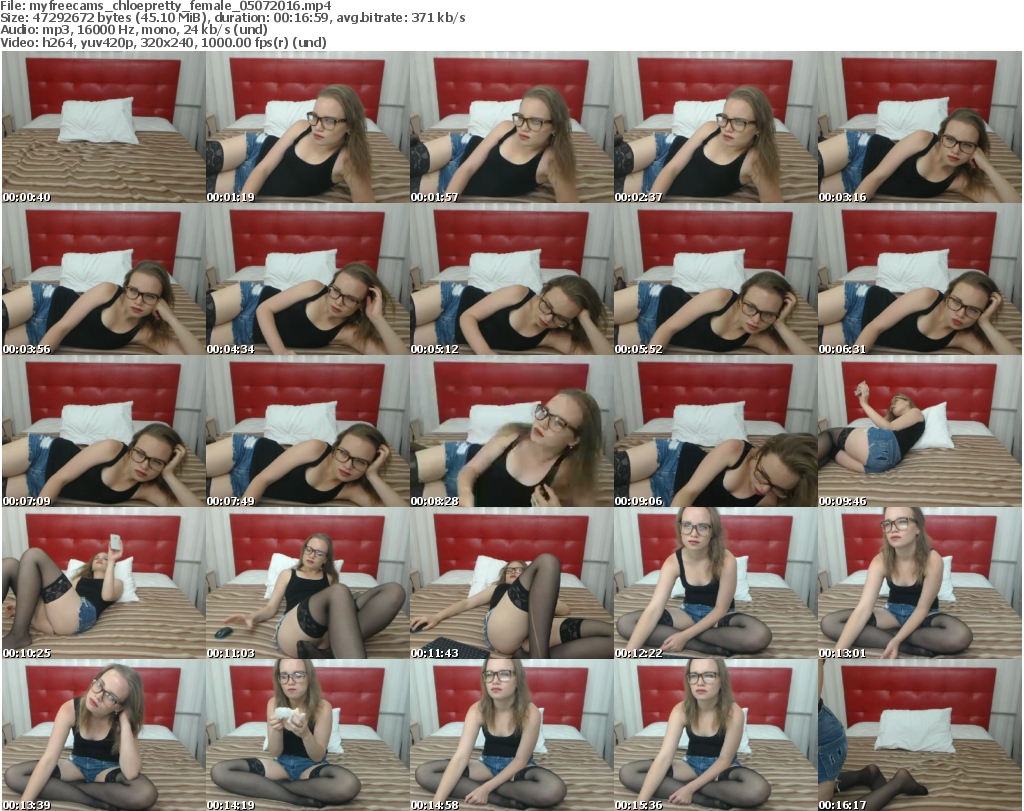Select the frame stamped 00:05:52

pos(715,279)
